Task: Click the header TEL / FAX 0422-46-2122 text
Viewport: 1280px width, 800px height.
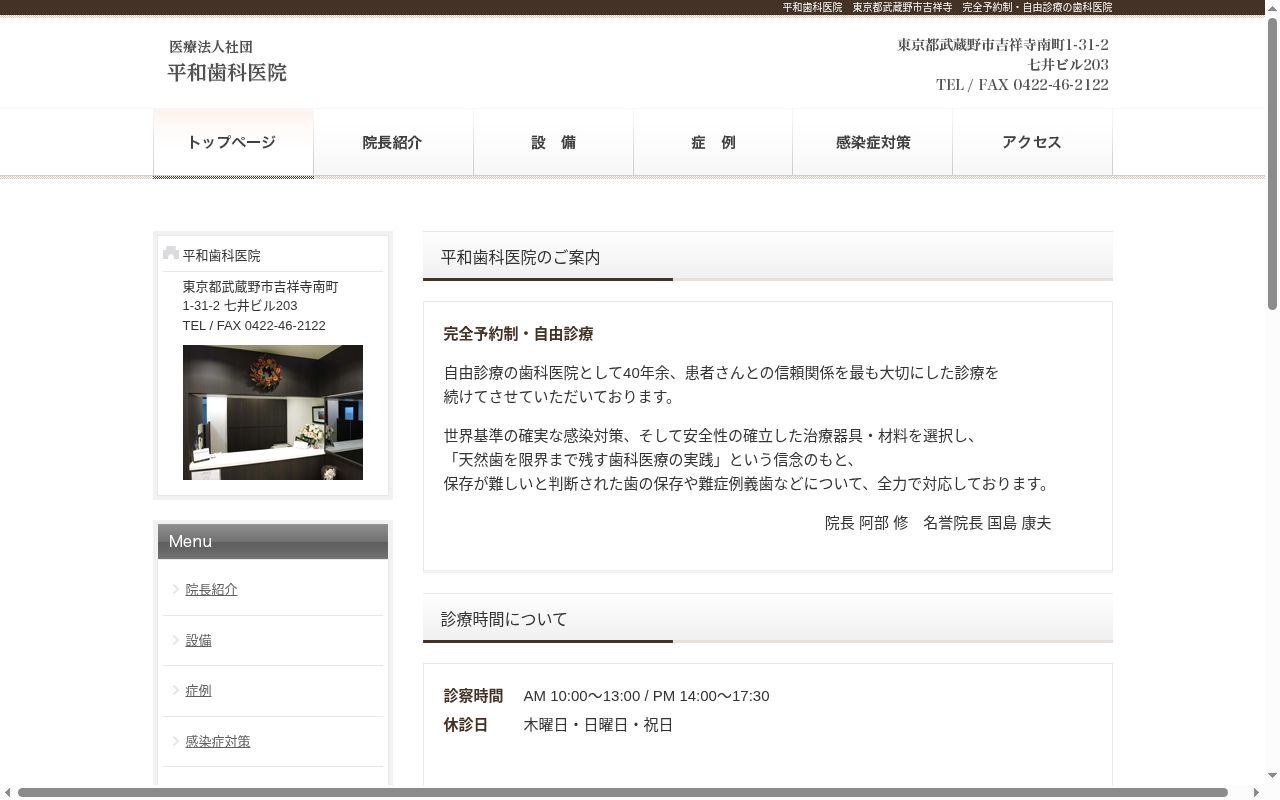Action: pos(1022,85)
